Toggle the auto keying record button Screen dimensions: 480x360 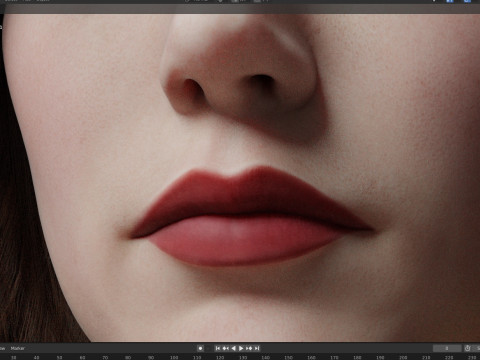point(200,348)
